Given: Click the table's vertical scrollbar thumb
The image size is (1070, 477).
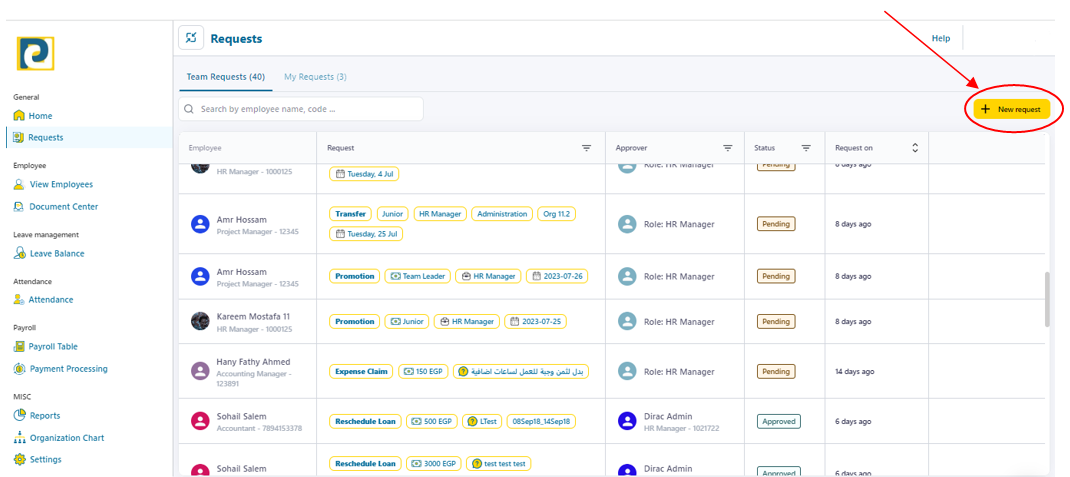Looking at the screenshot, I should click(1047, 298).
